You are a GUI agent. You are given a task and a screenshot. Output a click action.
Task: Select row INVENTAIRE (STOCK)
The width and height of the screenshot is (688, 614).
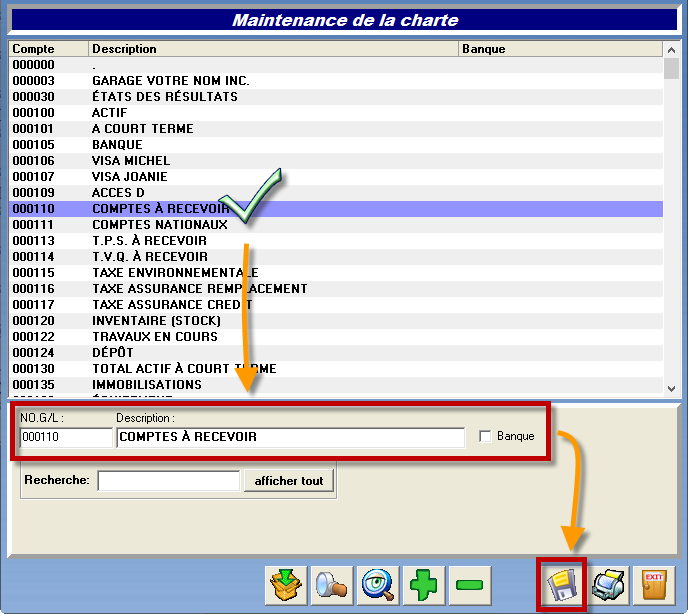[336, 321]
